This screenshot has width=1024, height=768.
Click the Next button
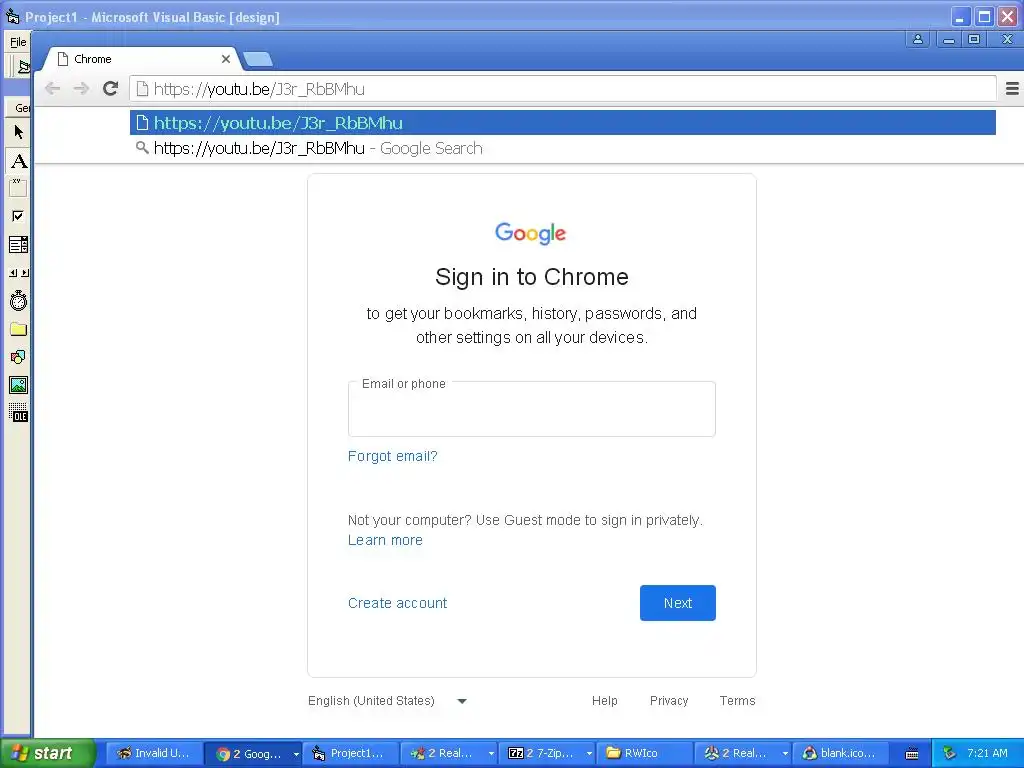pyautogui.click(x=678, y=603)
